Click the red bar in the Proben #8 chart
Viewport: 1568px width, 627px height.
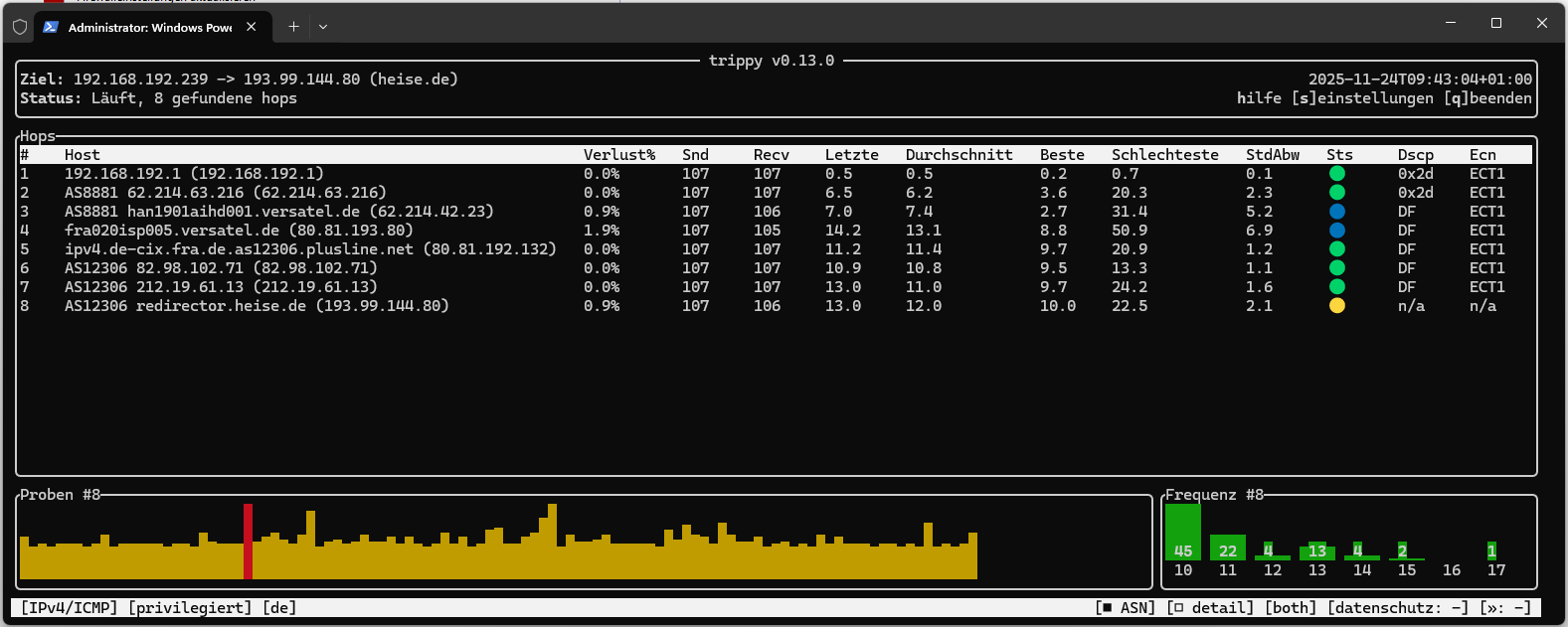pos(248,542)
